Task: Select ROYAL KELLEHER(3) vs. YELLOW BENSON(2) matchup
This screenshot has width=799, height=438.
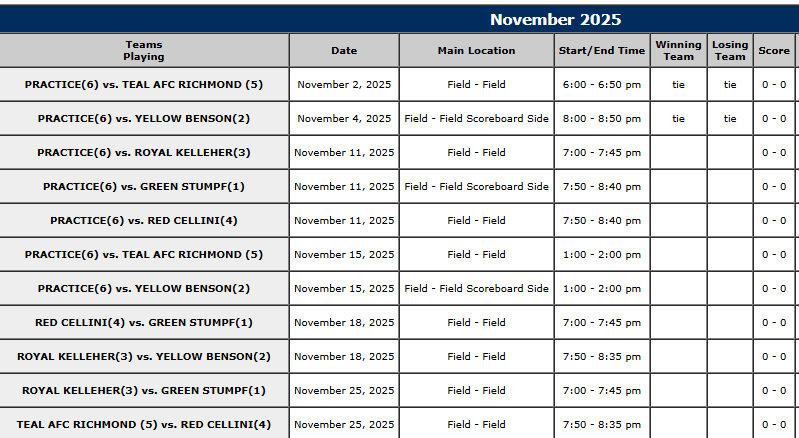Action: (144, 357)
